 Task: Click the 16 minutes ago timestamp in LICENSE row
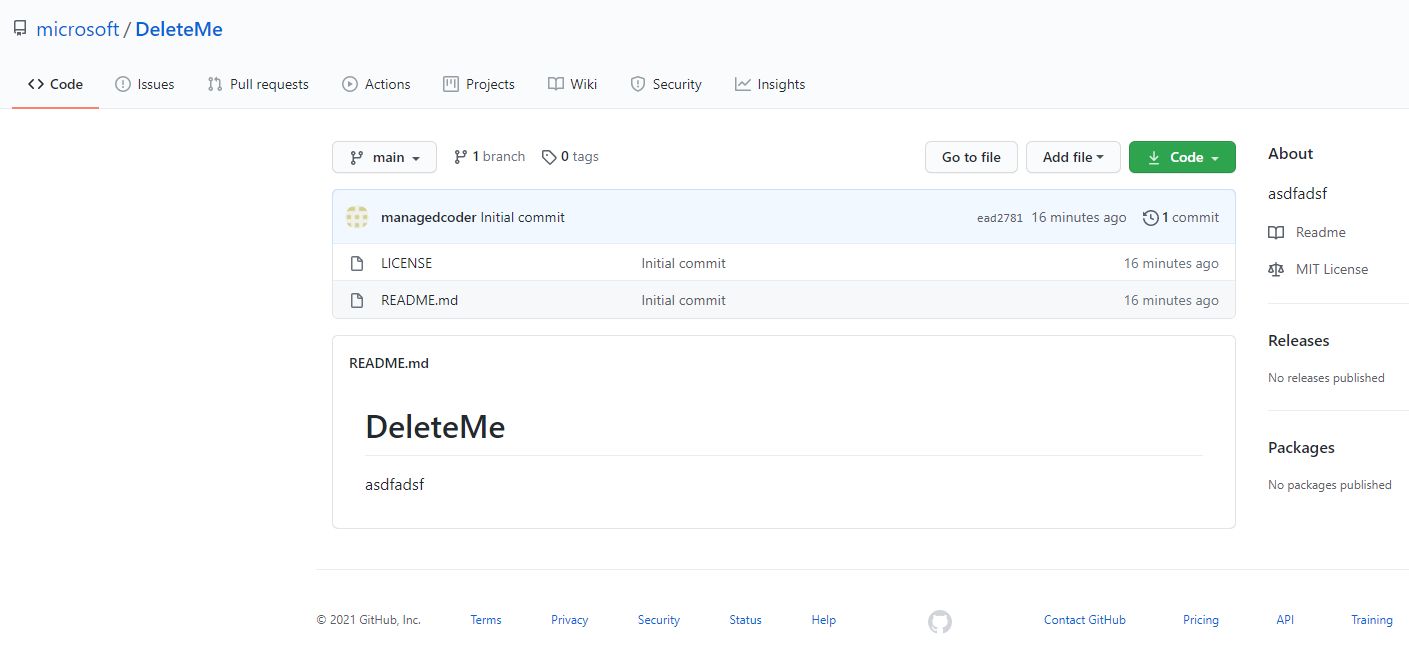1171,263
